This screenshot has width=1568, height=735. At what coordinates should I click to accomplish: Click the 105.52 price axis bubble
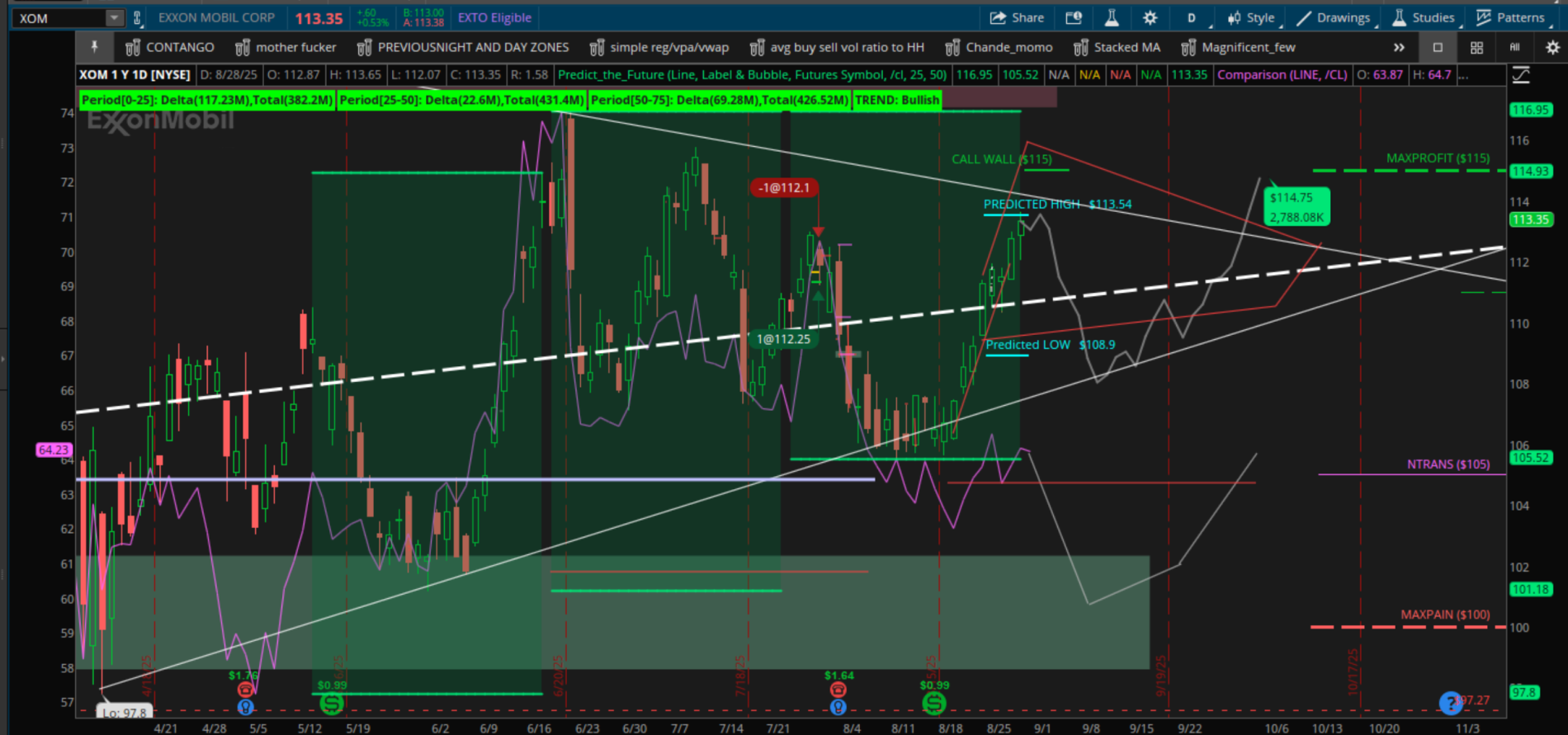[x=1531, y=458]
